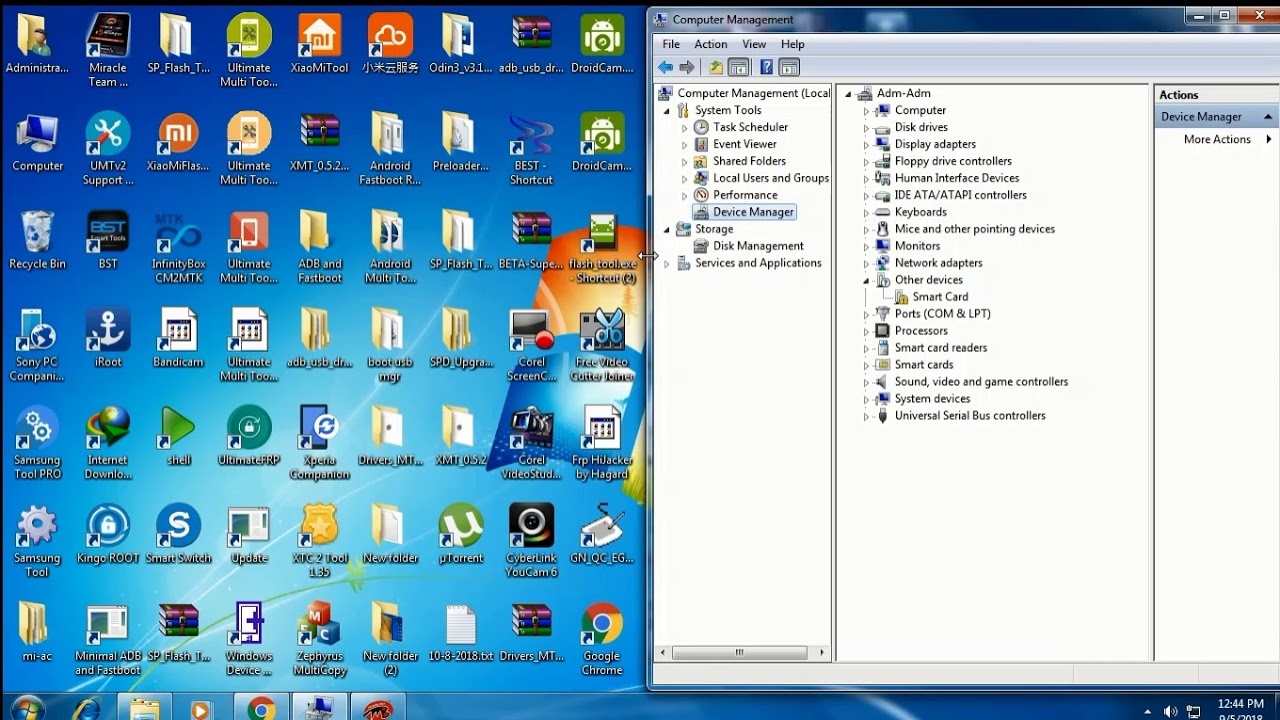Open the Action menu
The width and height of the screenshot is (1280, 720).
[711, 44]
